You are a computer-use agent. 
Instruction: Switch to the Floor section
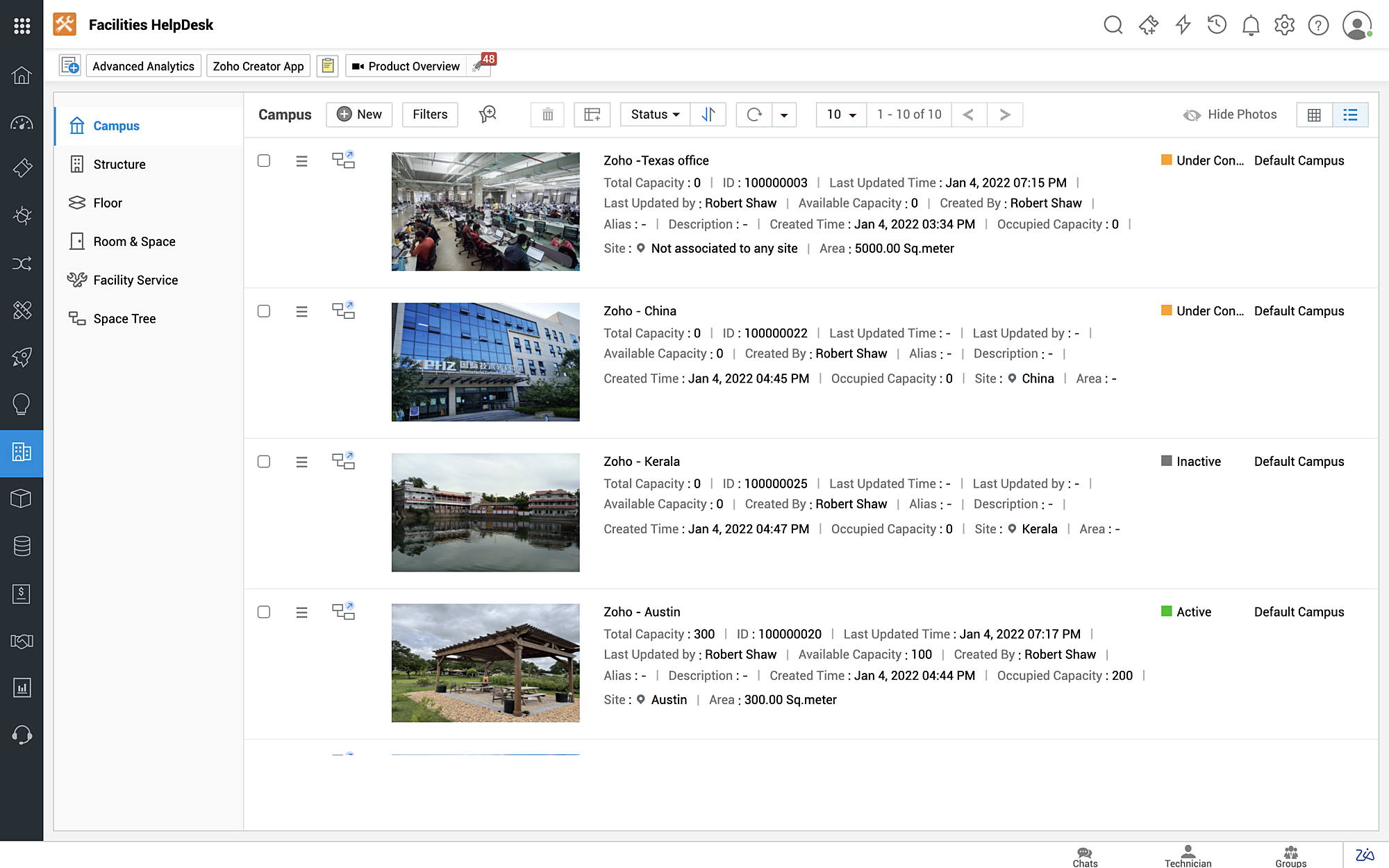pyautogui.click(x=108, y=203)
